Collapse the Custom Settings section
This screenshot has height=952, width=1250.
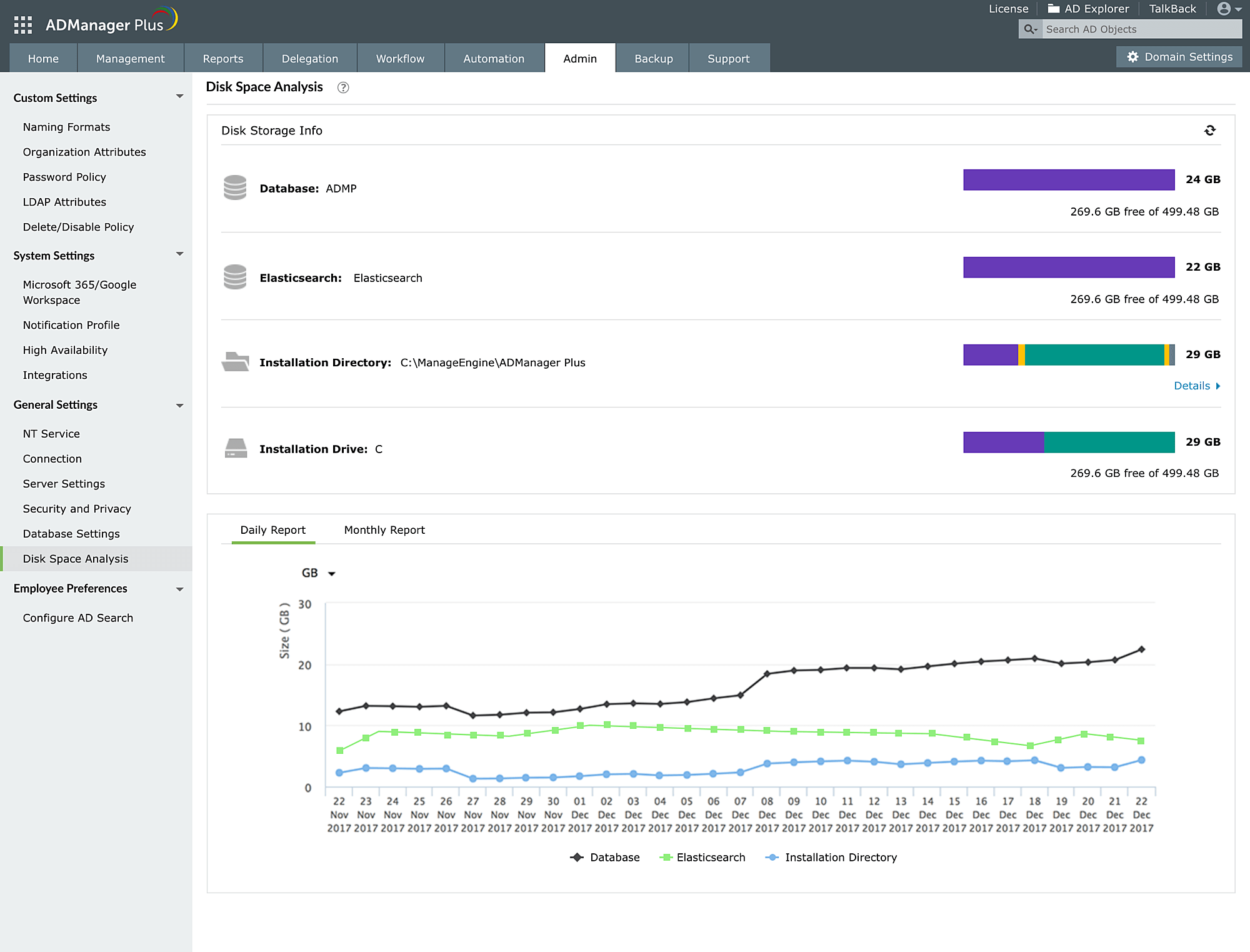pos(179,97)
